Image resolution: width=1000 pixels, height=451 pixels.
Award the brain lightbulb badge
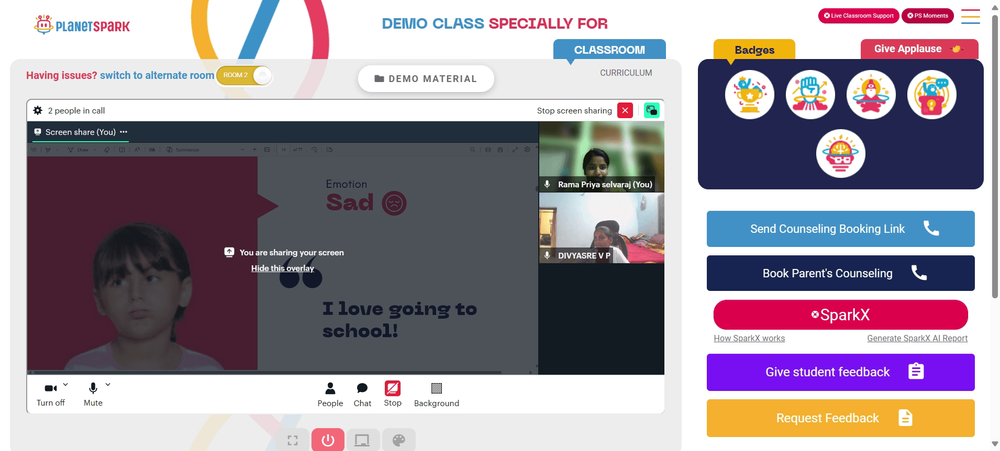[x=841, y=154]
